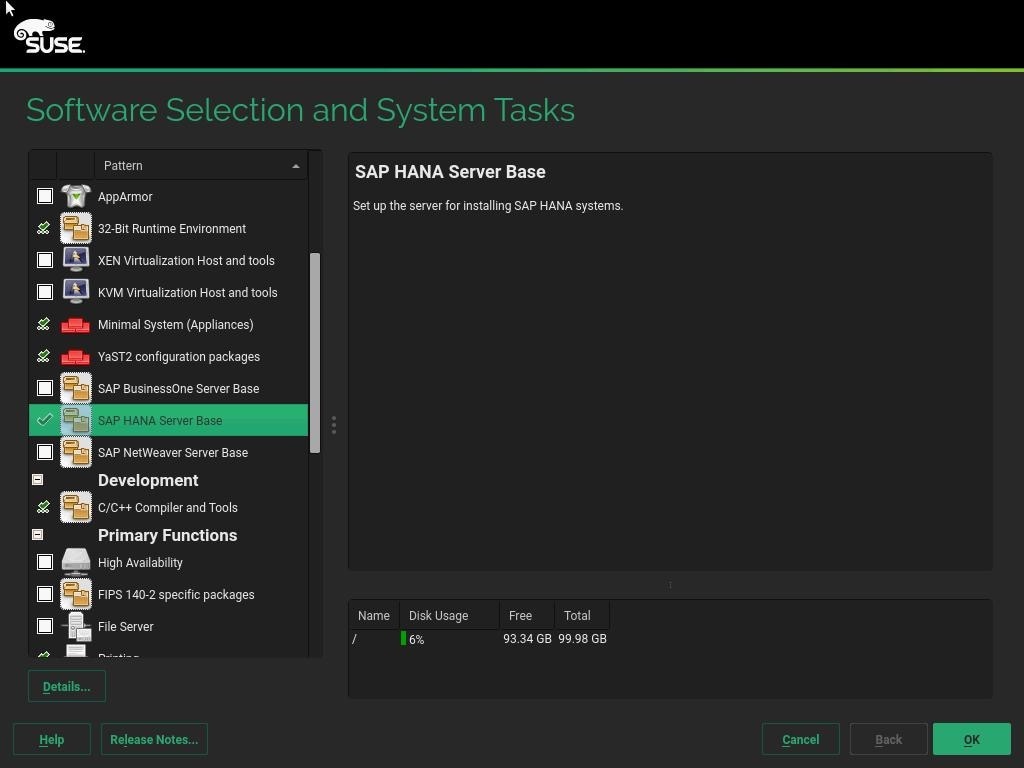Click the FIPS 140-2 packages icon

point(76,594)
